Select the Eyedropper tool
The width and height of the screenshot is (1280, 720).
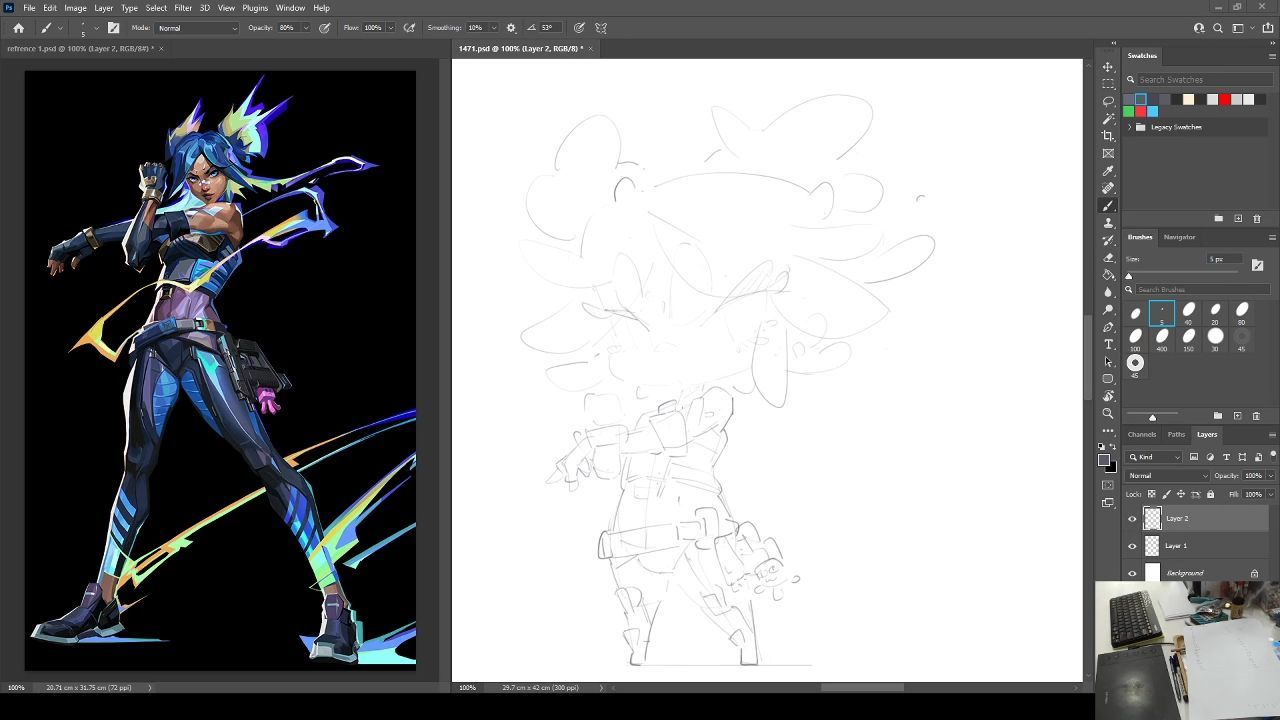[x=1108, y=171]
